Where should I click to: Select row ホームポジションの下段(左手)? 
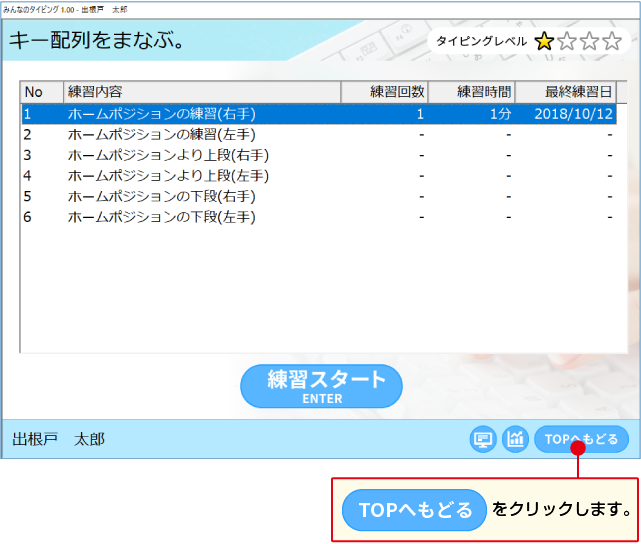click(x=319, y=217)
